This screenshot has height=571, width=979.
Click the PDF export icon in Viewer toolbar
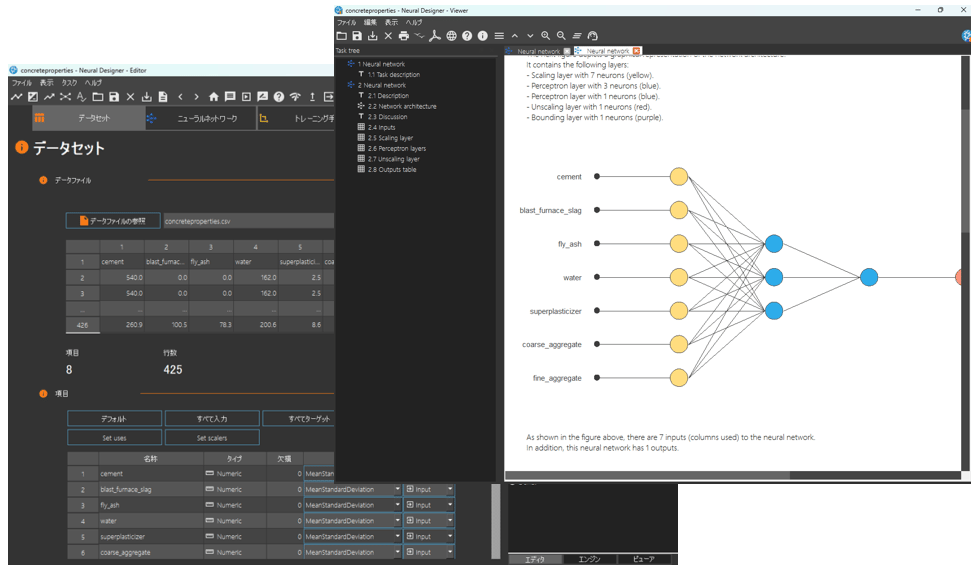point(435,36)
